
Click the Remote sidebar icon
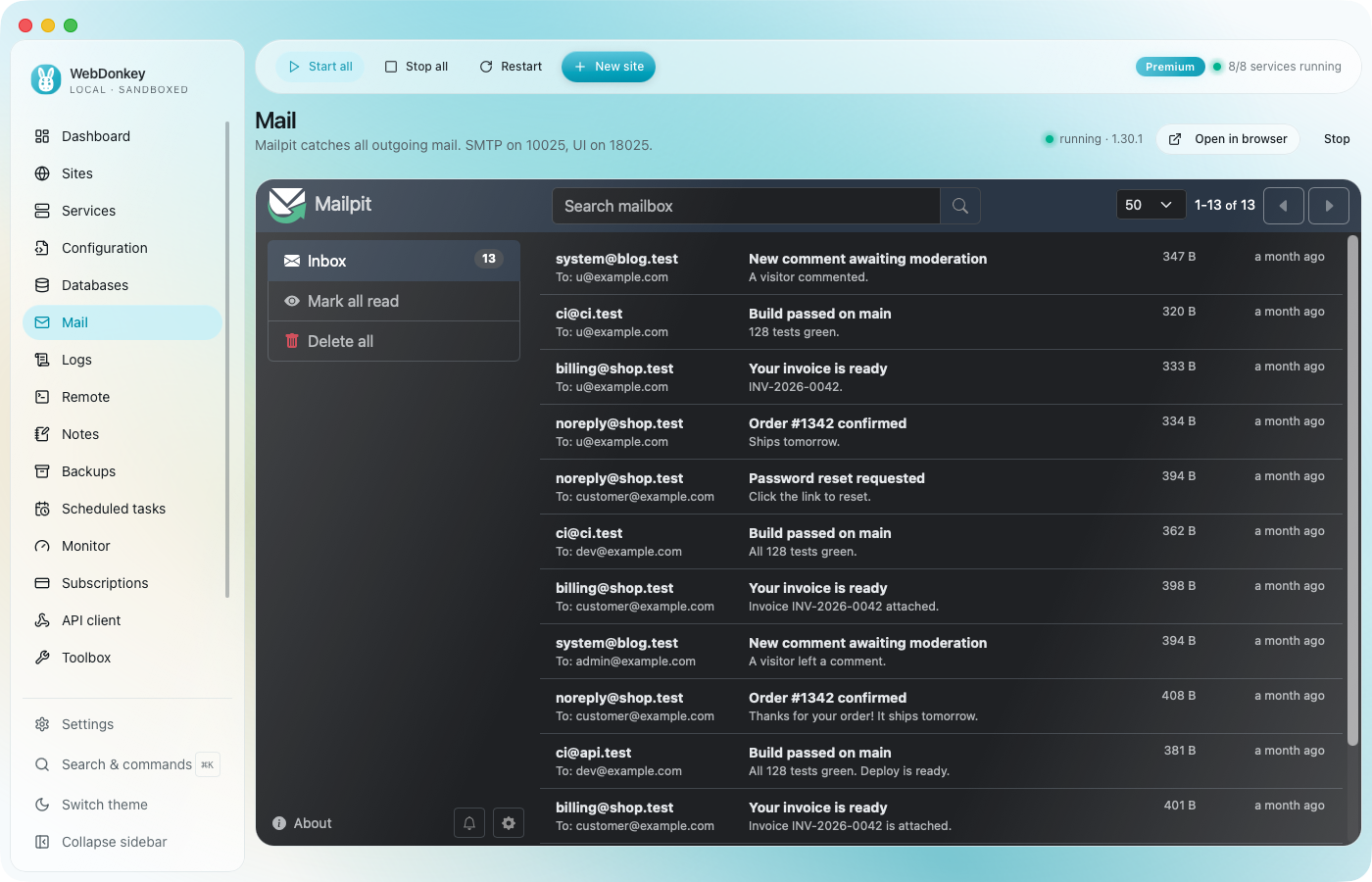tap(42, 397)
